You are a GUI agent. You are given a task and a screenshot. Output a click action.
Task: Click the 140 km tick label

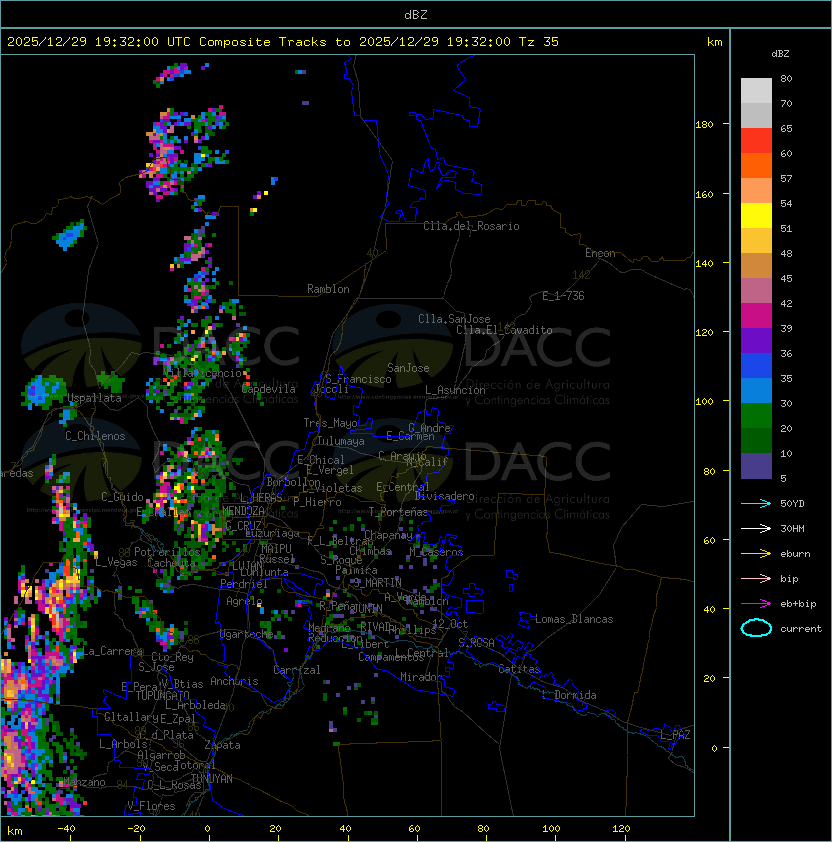coord(704,264)
